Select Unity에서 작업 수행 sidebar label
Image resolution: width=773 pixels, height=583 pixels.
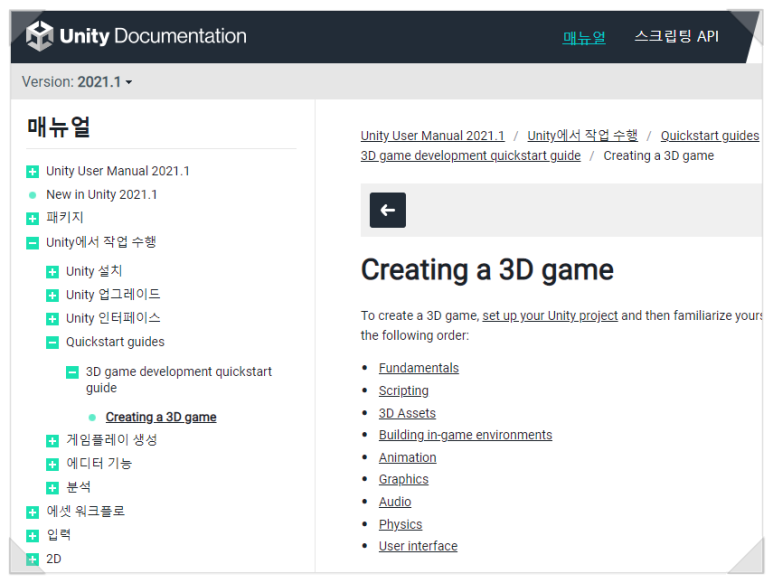click(x=101, y=242)
